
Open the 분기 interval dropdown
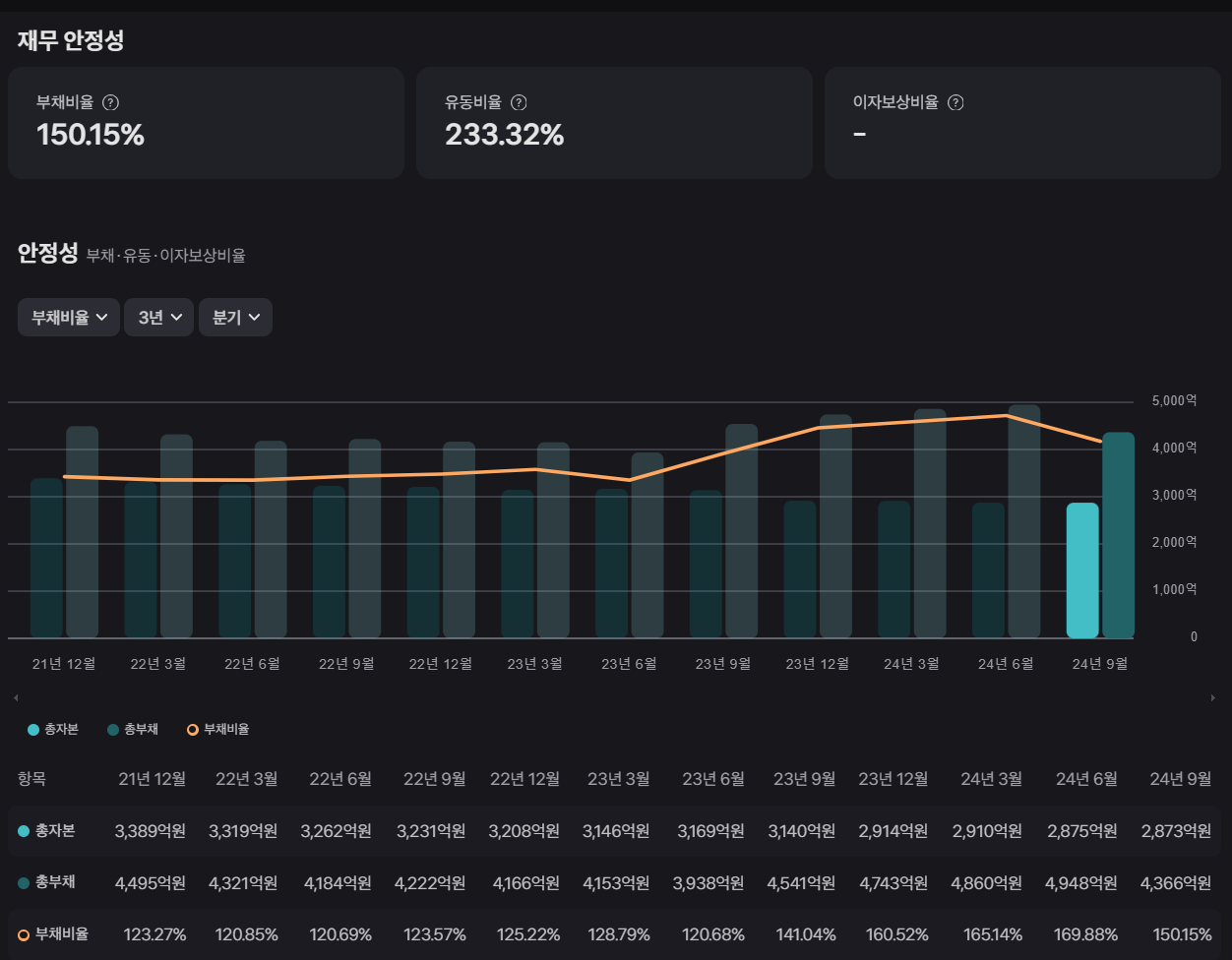click(236, 318)
